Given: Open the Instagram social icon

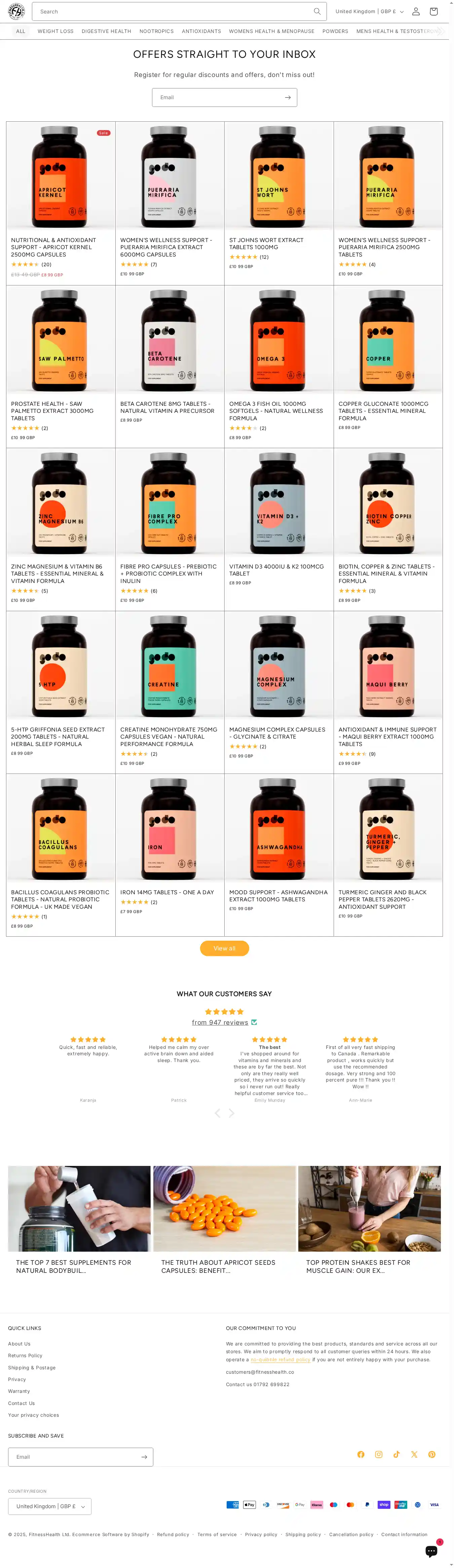Looking at the screenshot, I should (379, 1454).
